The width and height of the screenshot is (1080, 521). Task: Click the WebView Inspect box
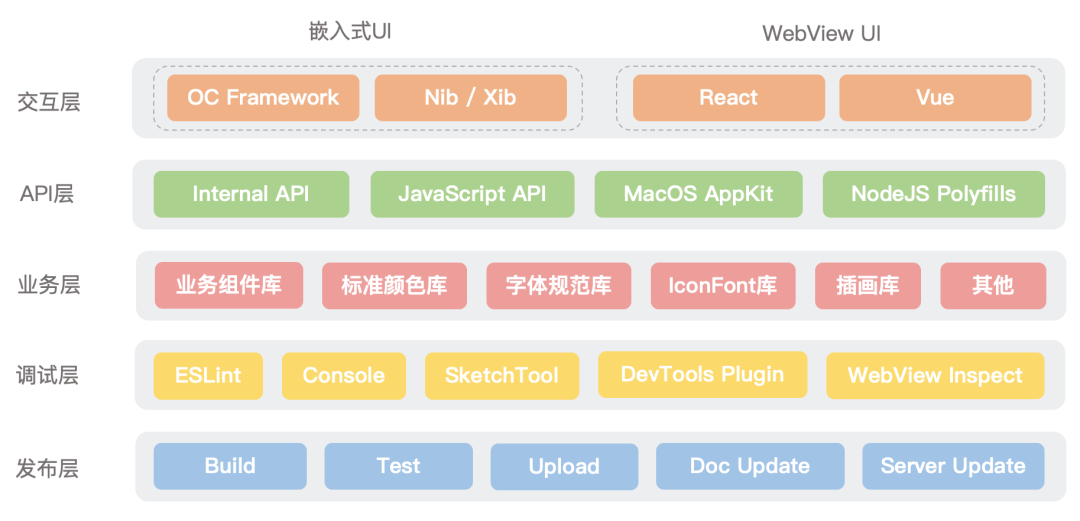coord(935,376)
